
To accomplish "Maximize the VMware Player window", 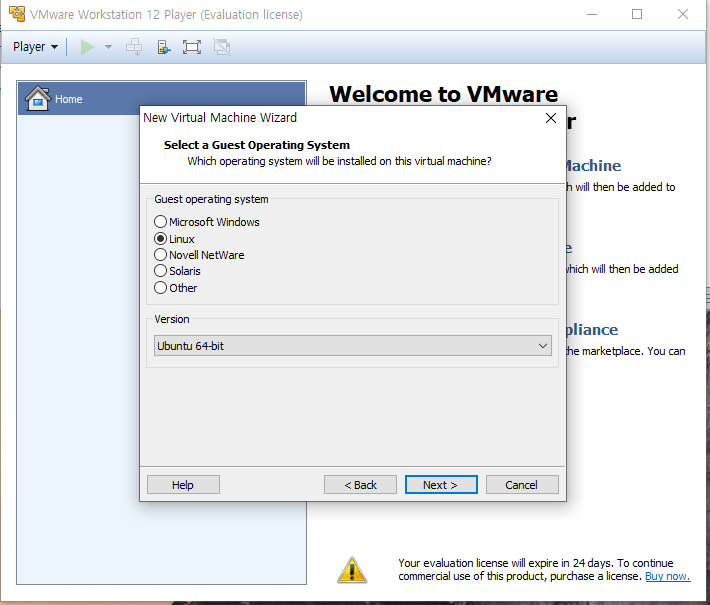I will point(637,14).
